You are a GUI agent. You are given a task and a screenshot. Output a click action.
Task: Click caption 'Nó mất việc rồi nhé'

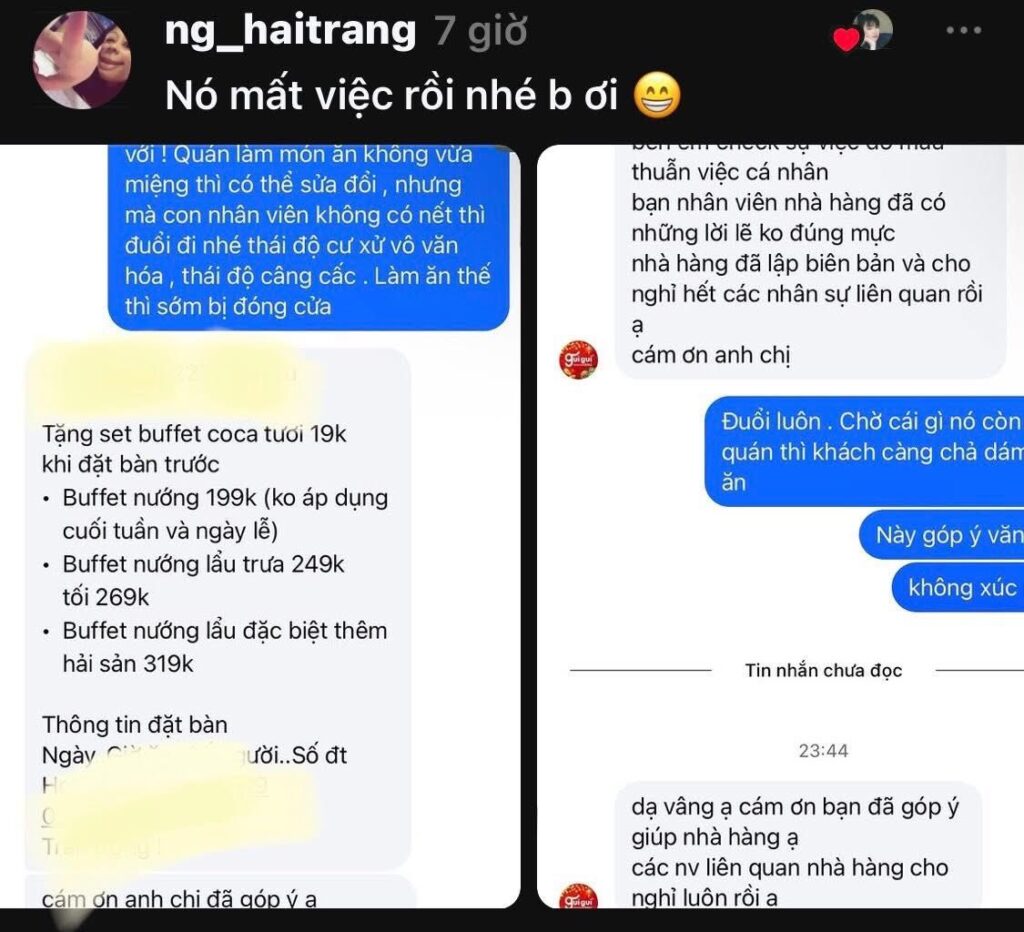[391, 96]
